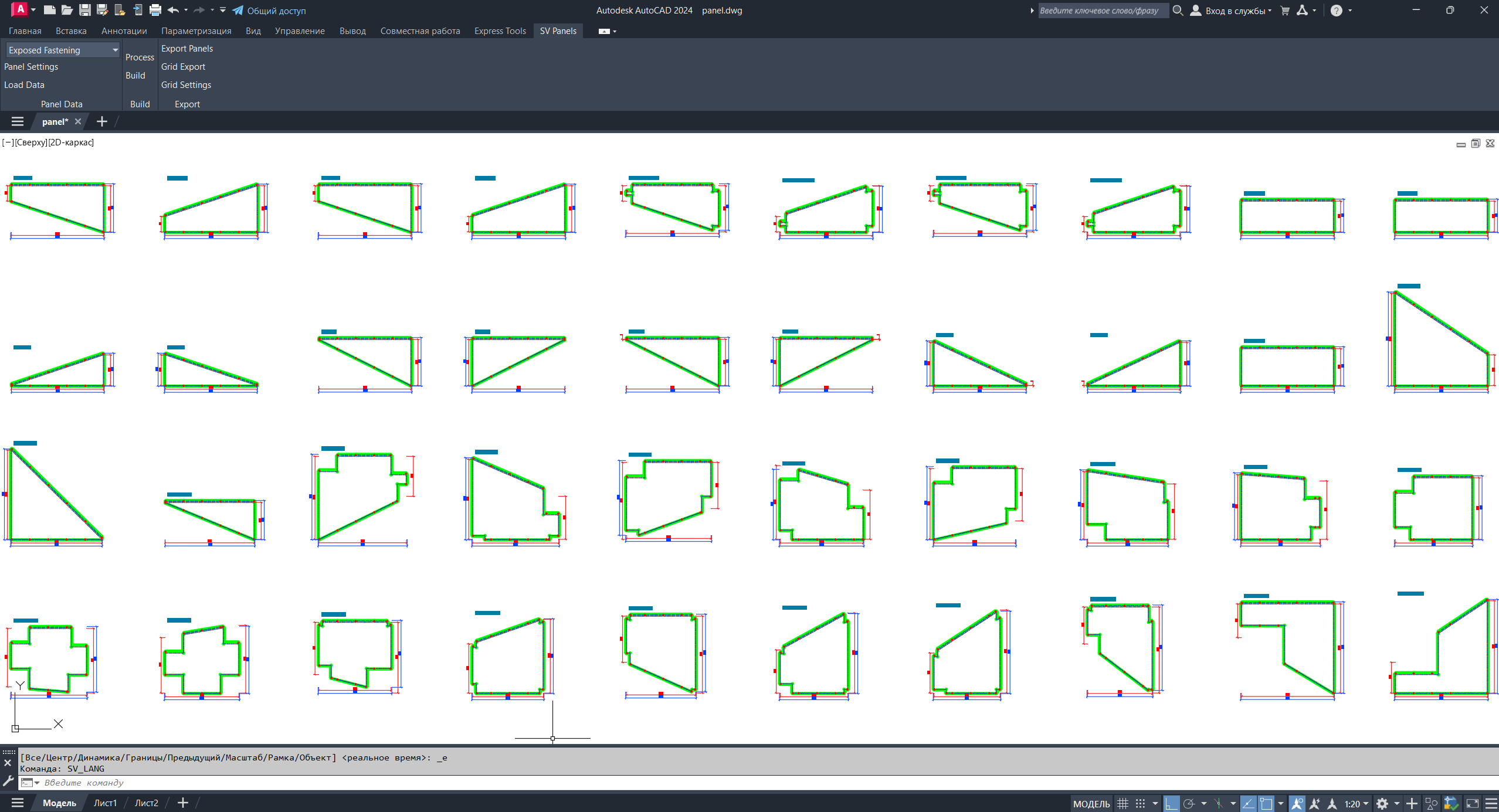Add a new layout with plus tab
1499x812 pixels.
click(183, 803)
